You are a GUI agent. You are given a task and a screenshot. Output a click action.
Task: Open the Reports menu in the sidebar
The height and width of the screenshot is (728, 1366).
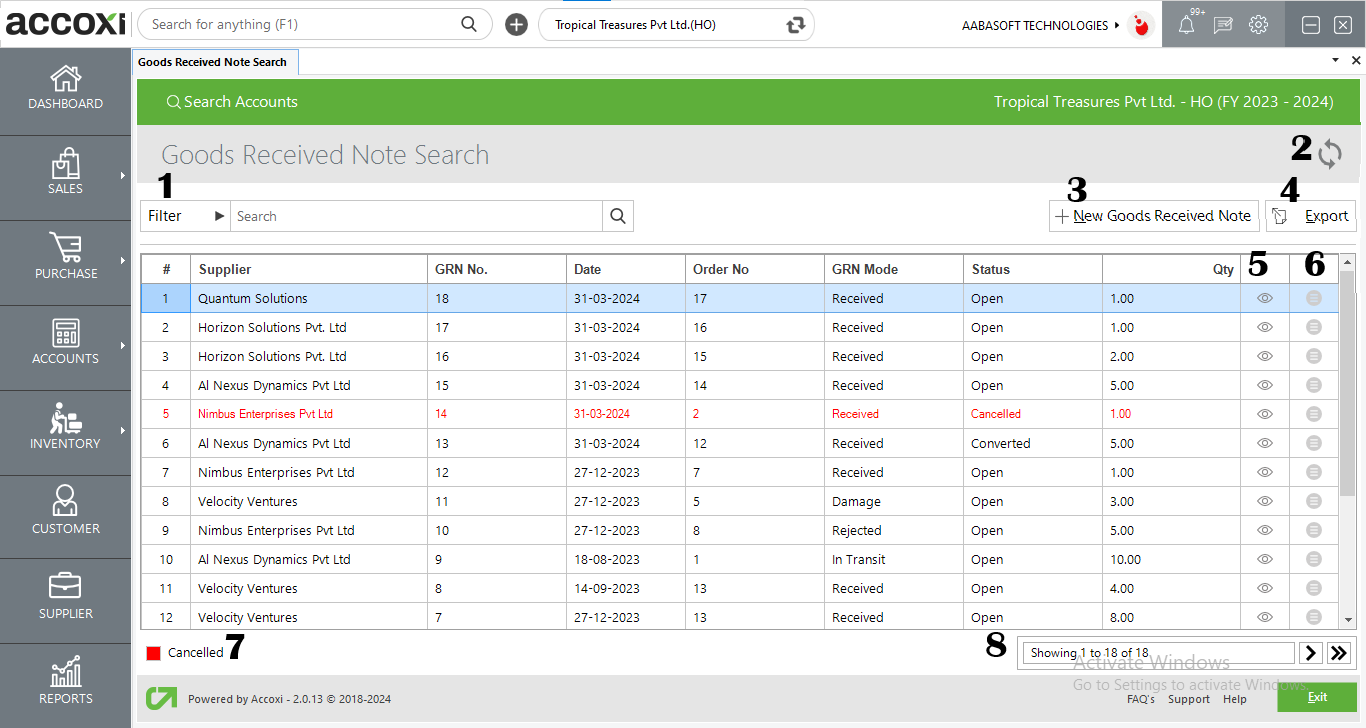tap(66, 683)
